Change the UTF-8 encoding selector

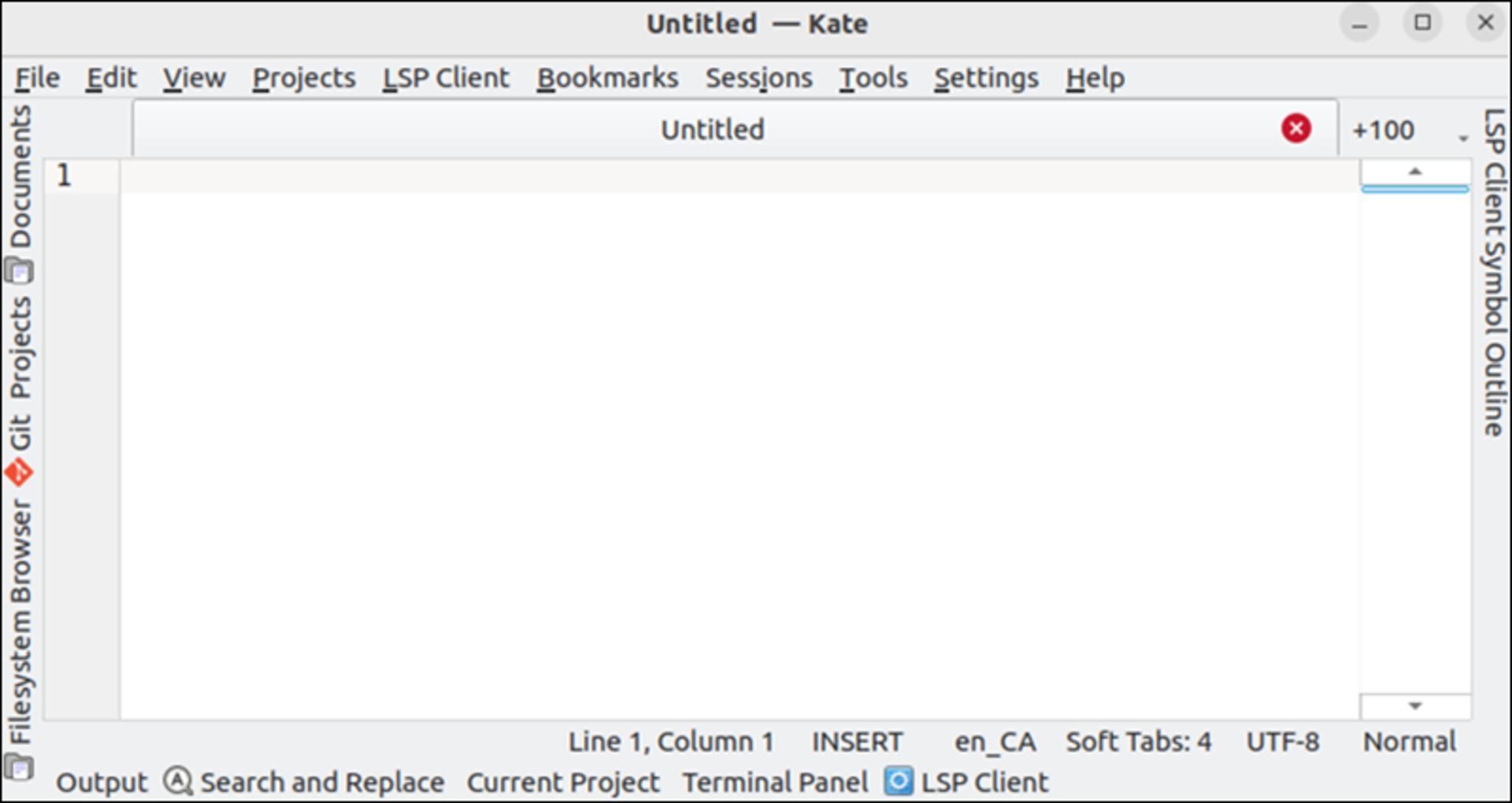click(1282, 742)
